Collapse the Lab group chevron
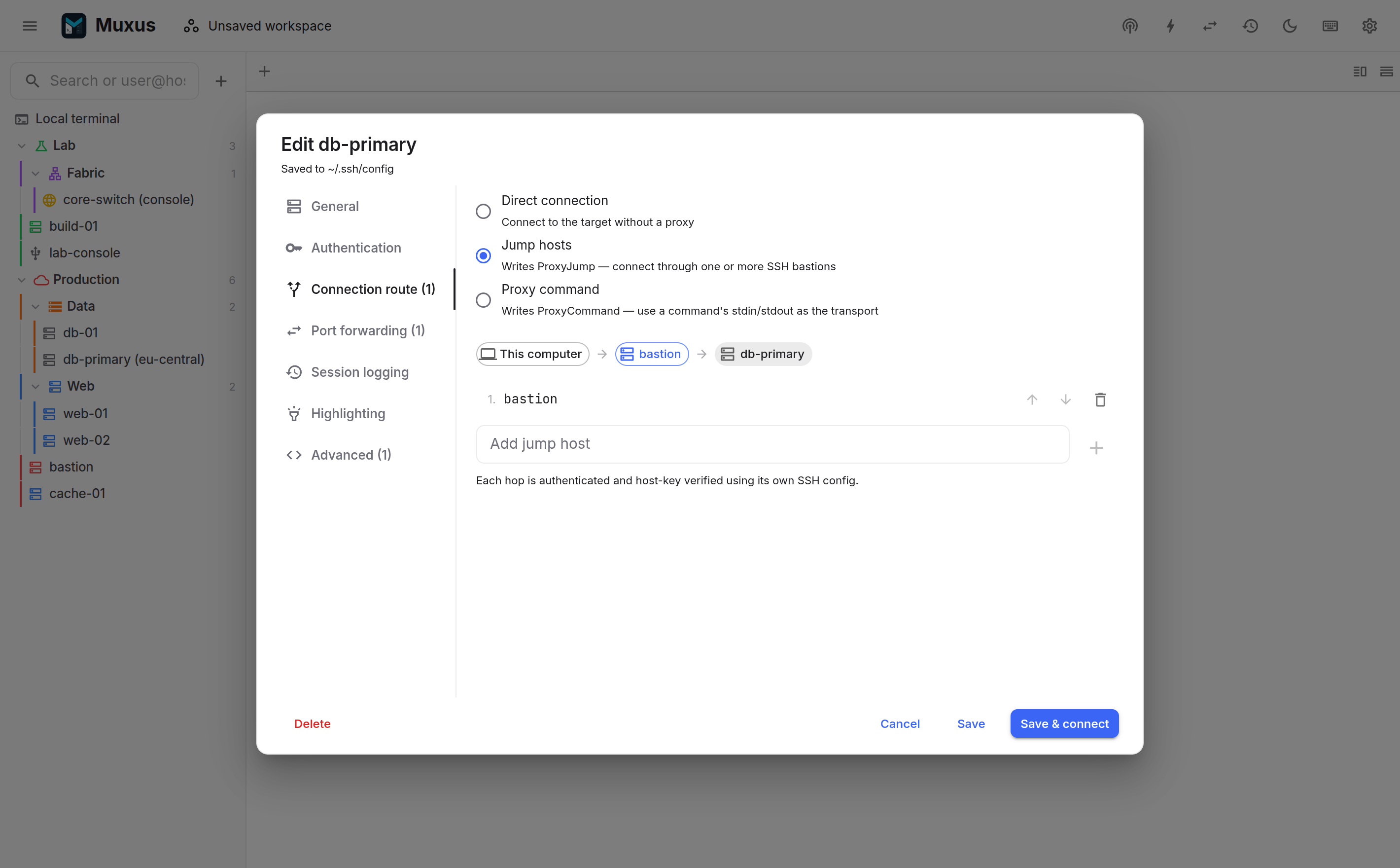The width and height of the screenshot is (1400, 868). click(22, 146)
